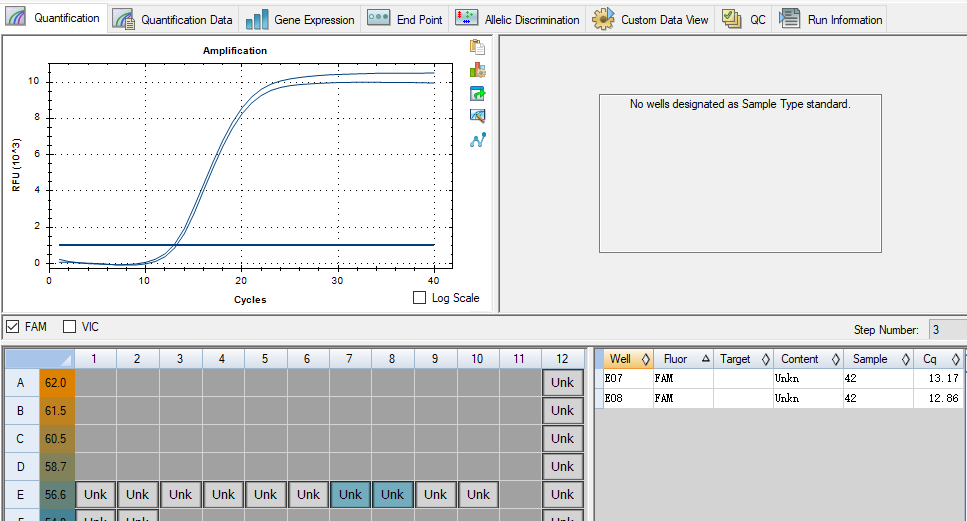
Task: Select well B12 Unk
Action: (x=562, y=411)
